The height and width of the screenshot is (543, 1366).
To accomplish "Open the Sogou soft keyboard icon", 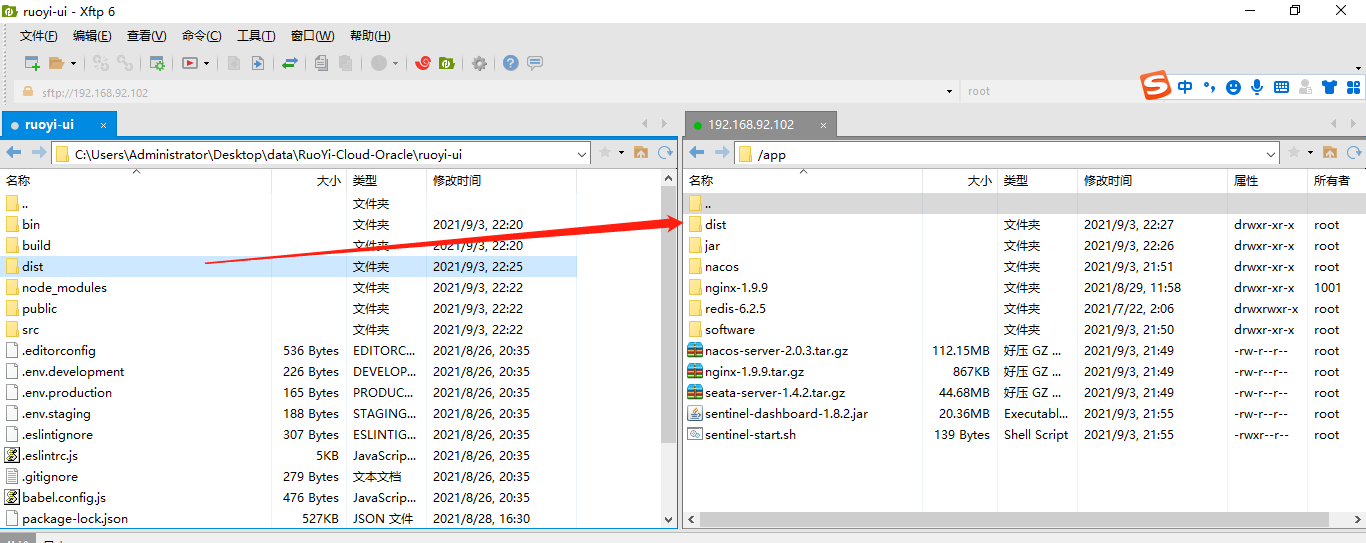I will pos(1281,87).
